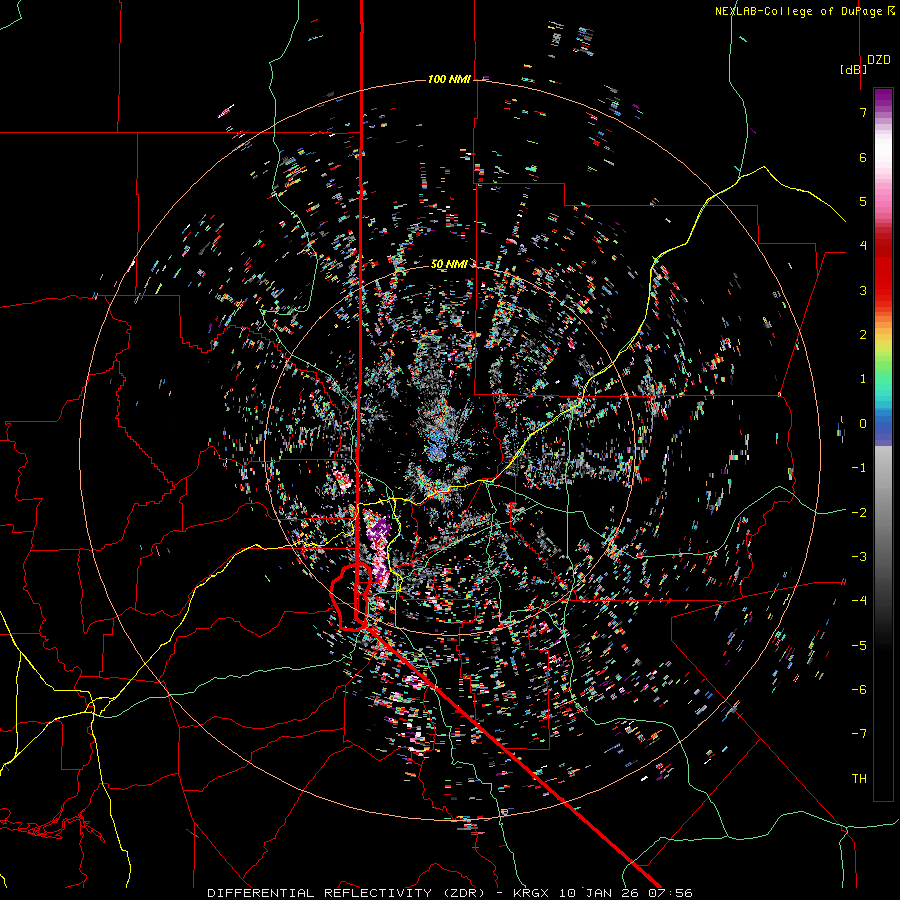This screenshot has width=900, height=900.
Task: Click the 5 value on color scale
Action: pyautogui.click(x=863, y=201)
